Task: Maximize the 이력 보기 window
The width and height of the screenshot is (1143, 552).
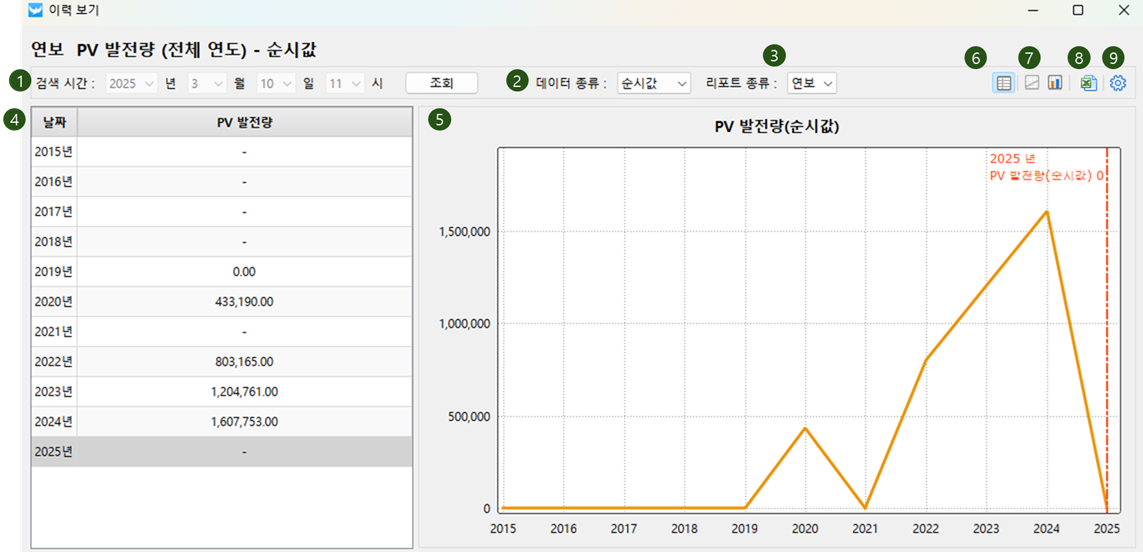Action: (x=1078, y=10)
